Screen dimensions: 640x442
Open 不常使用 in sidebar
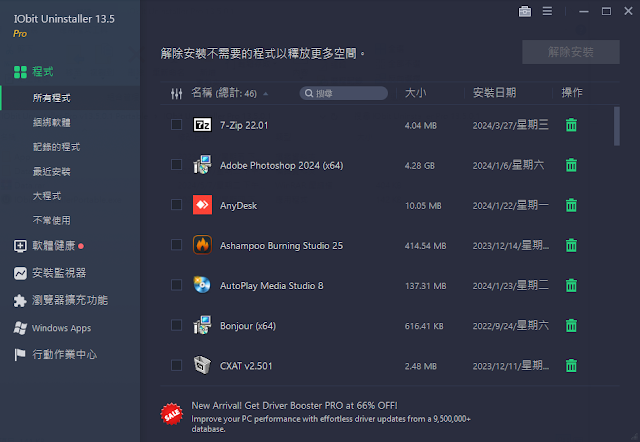click(x=51, y=220)
